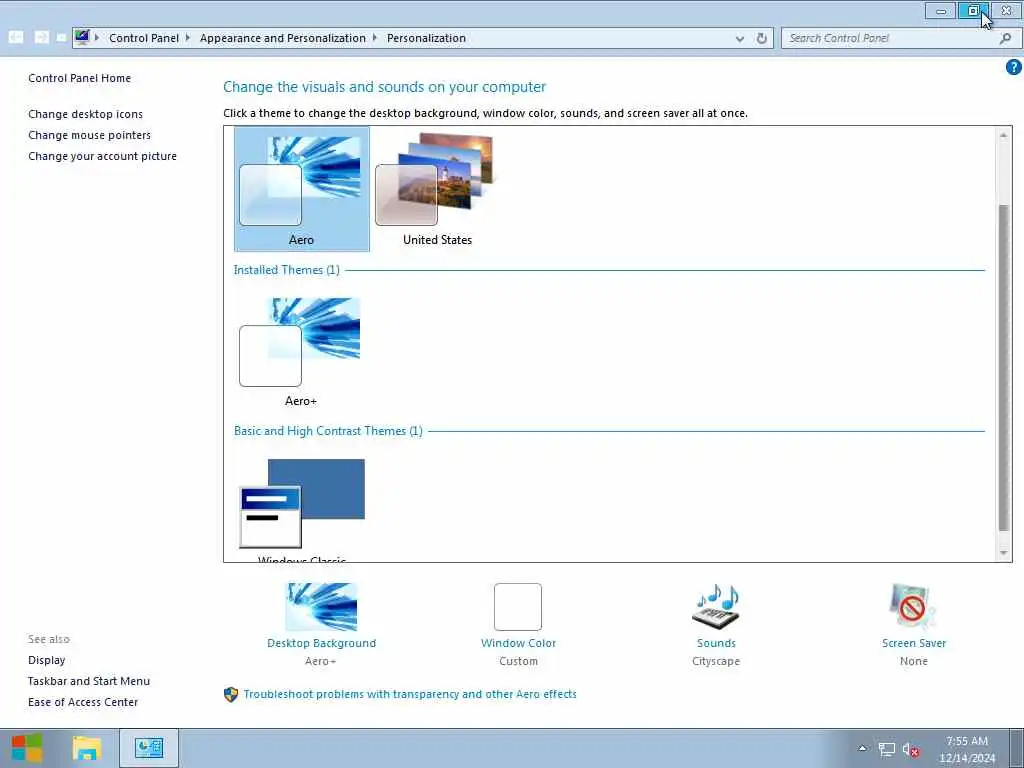Open Change desktop icons
This screenshot has height=768, width=1024.
[86, 114]
